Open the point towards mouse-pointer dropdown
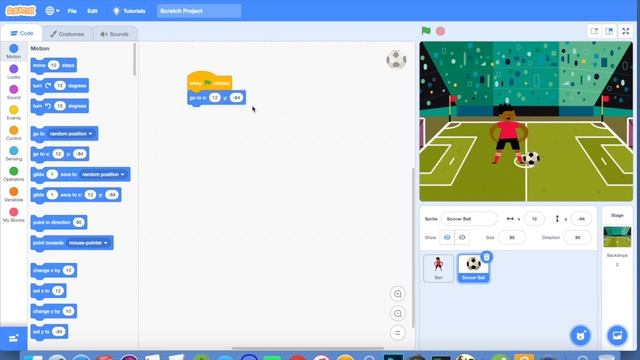The height and width of the screenshot is (360, 640). pyautogui.click(x=88, y=243)
